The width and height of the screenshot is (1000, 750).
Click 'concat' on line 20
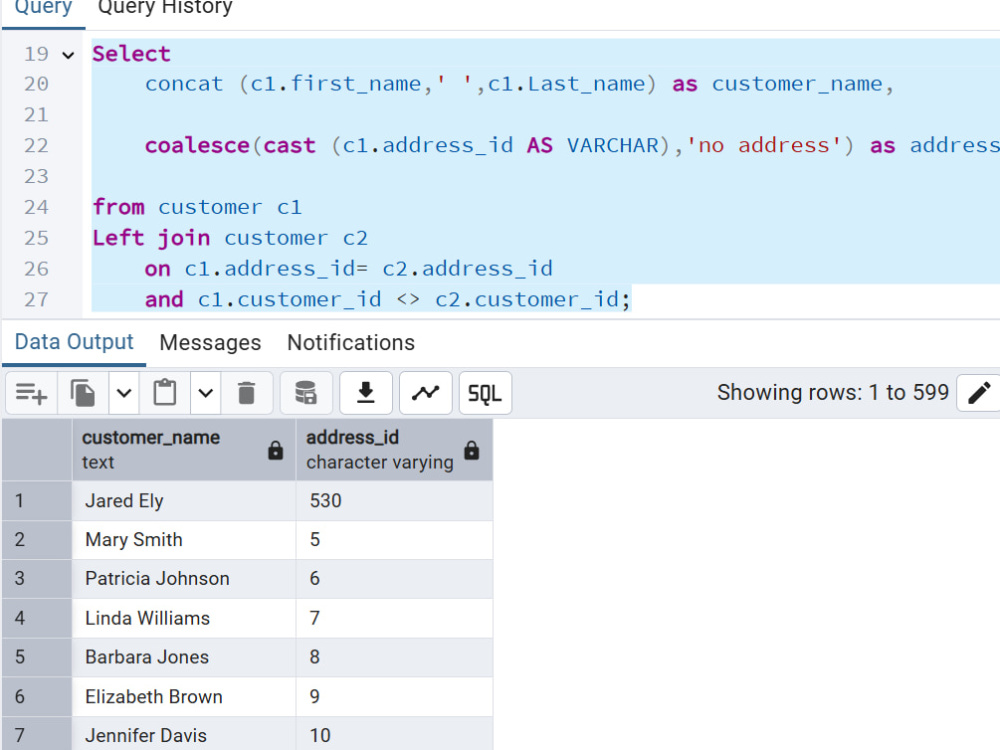[184, 84]
